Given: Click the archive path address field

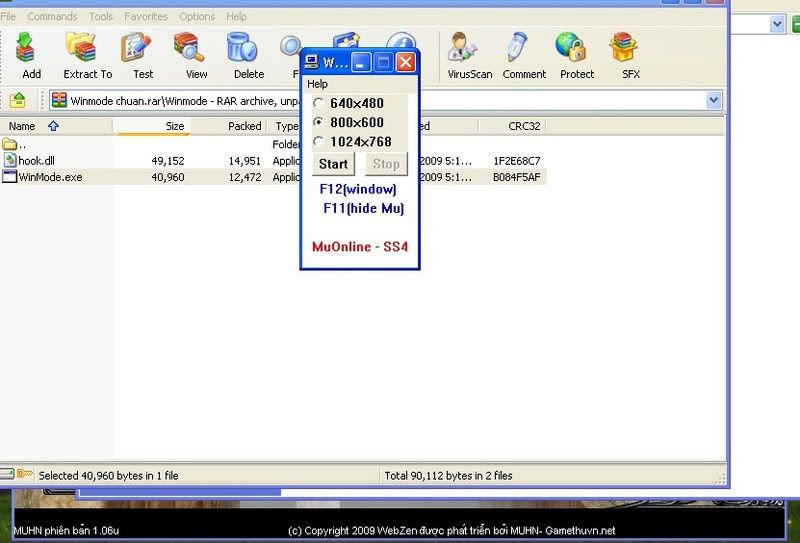Looking at the screenshot, I should coord(386,100).
